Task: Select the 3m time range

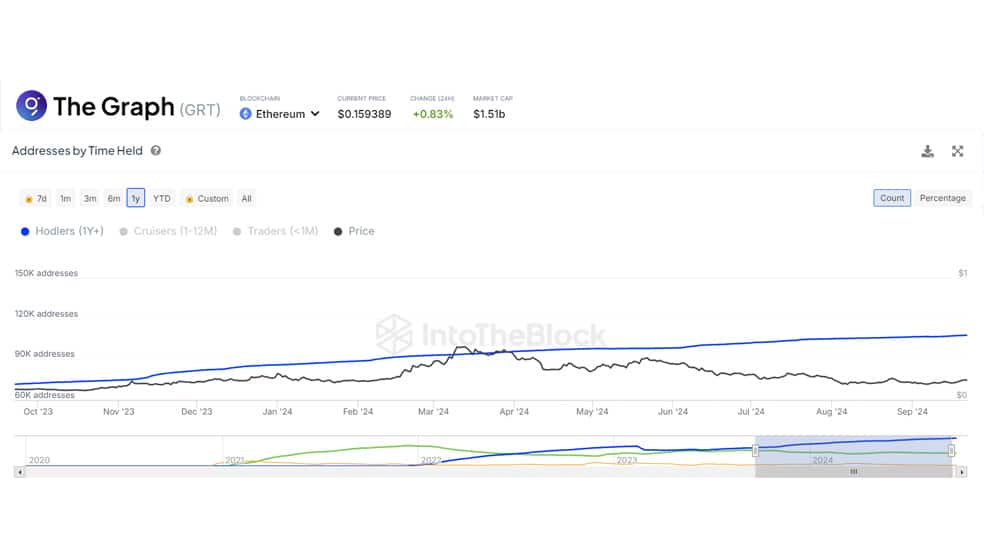Action: [x=90, y=198]
